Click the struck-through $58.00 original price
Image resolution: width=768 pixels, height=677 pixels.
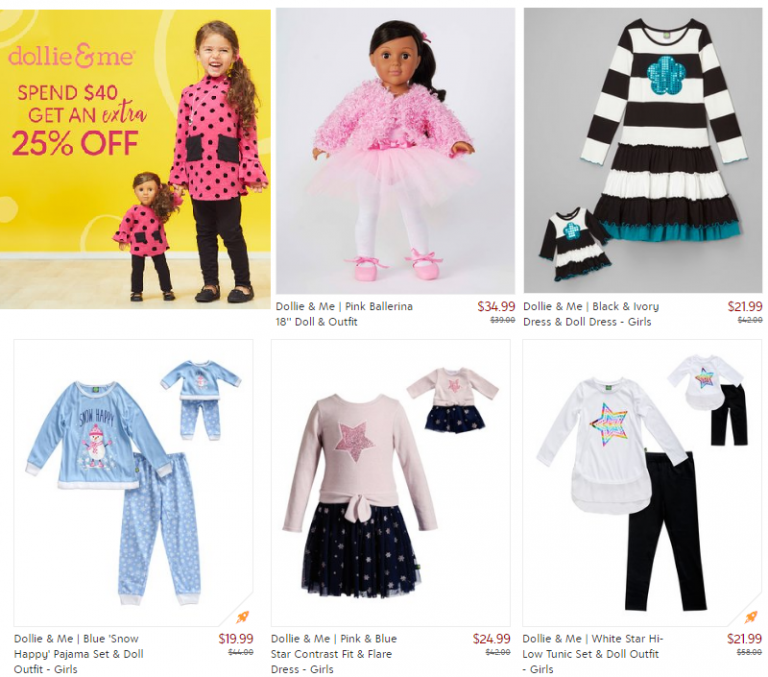click(x=749, y=652)
